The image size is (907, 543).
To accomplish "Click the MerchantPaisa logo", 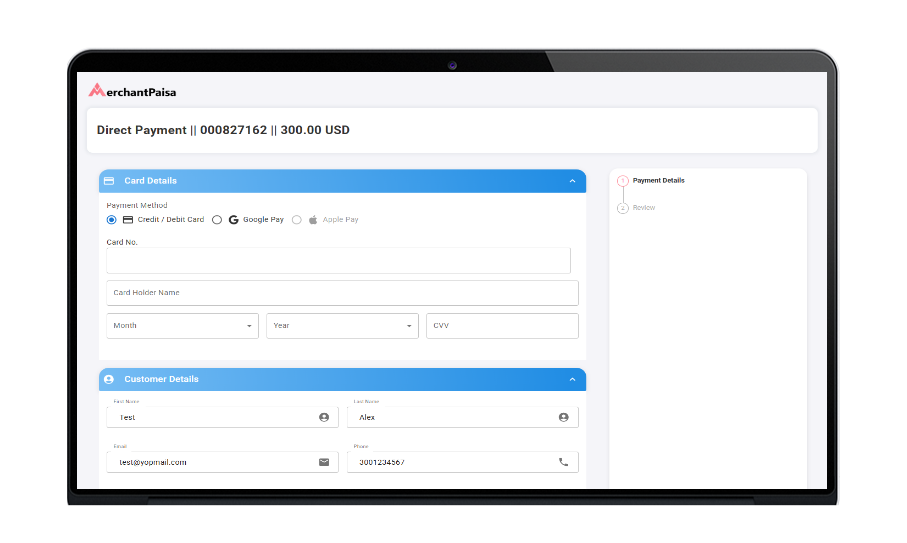I will 132,91.
